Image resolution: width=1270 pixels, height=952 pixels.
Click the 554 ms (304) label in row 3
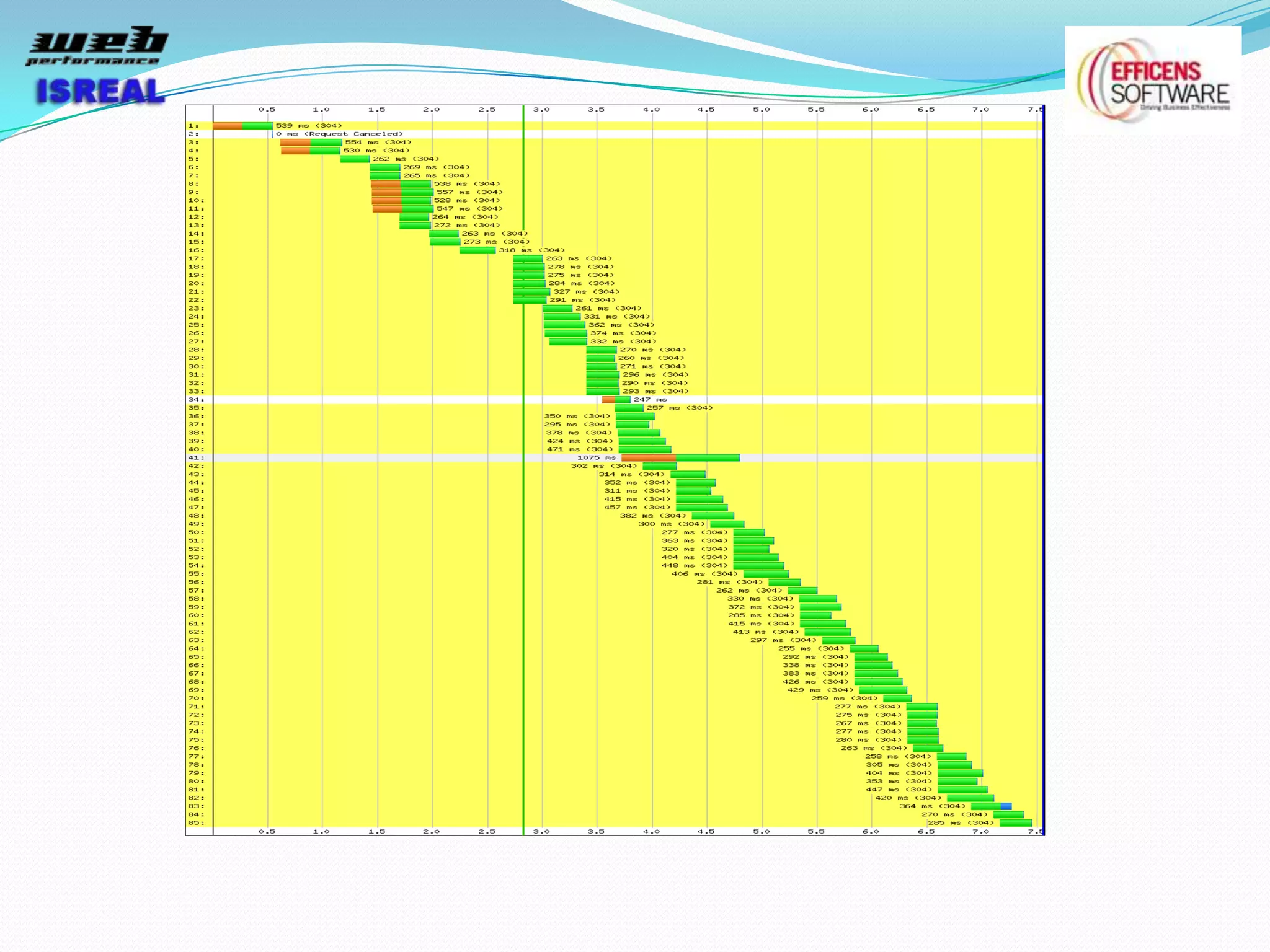pyautogui.click(x=378, y=143)
